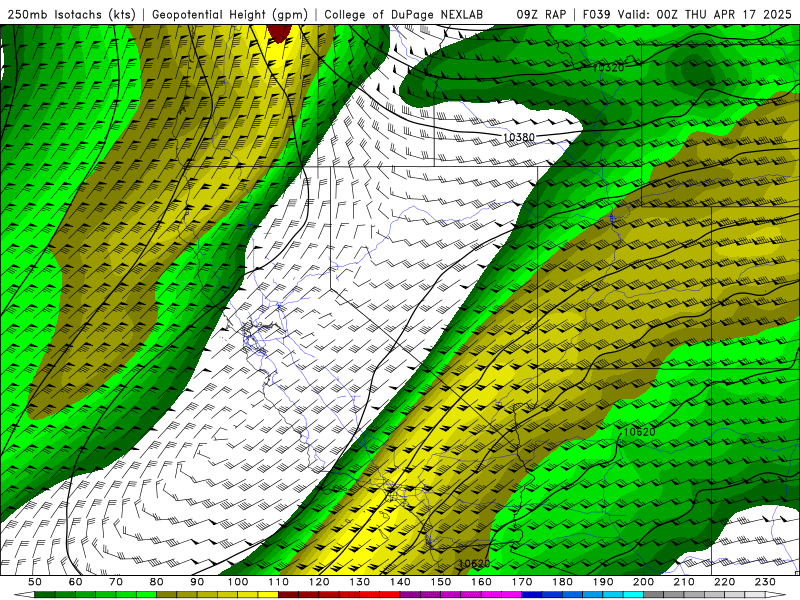Click the '170' colorbar value
The height and width of the screenshot is (600, 800).
pos(522,582)
